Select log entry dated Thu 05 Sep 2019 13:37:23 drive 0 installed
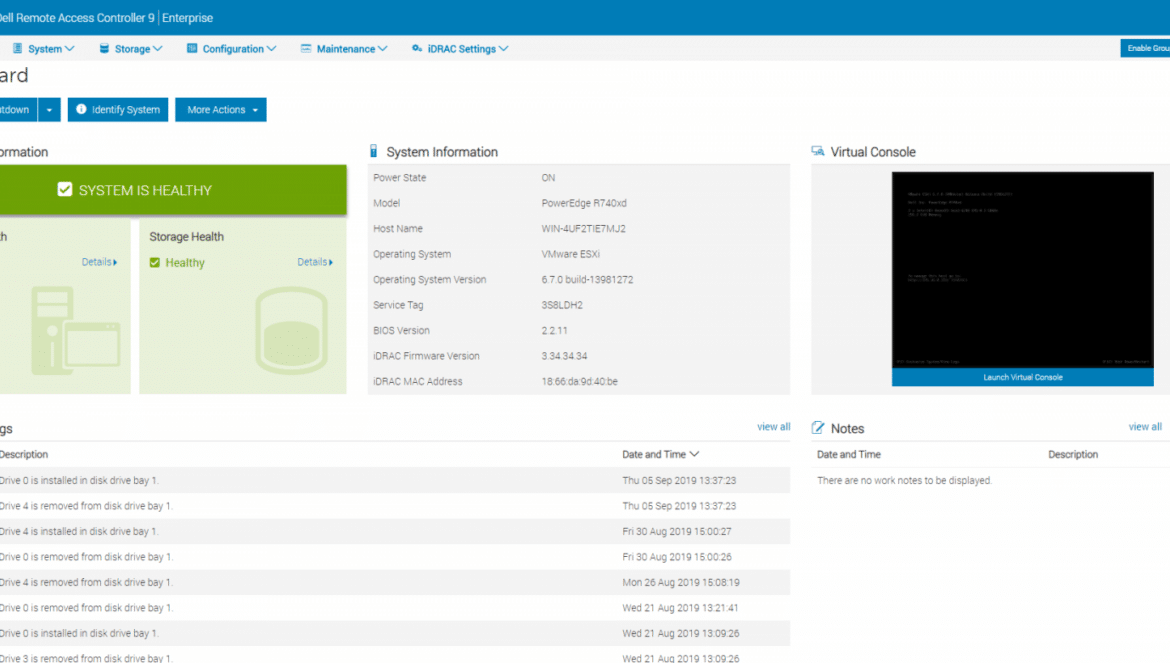1170x663 pixels. tap(395, 480)
